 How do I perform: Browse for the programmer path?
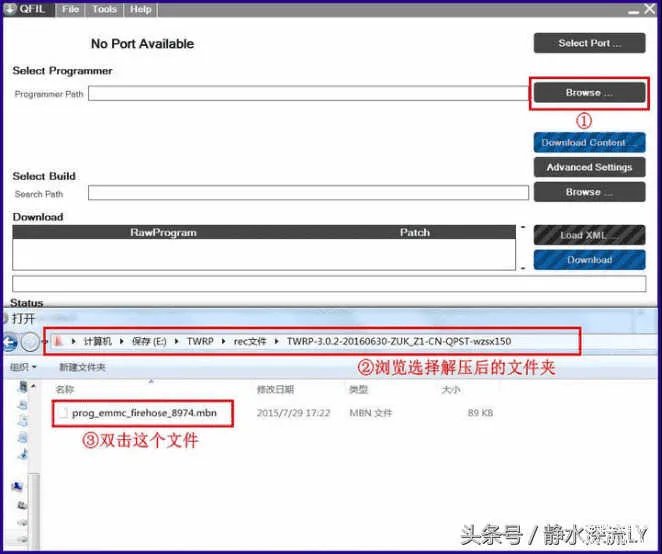click(x=588, y=93)
